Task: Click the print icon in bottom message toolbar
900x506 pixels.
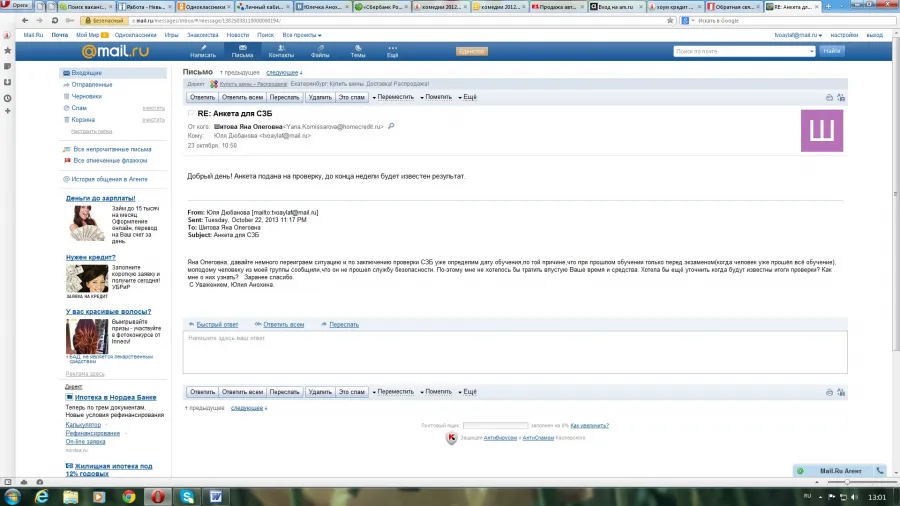Action: pyautogui.click(x=829, y=392)
